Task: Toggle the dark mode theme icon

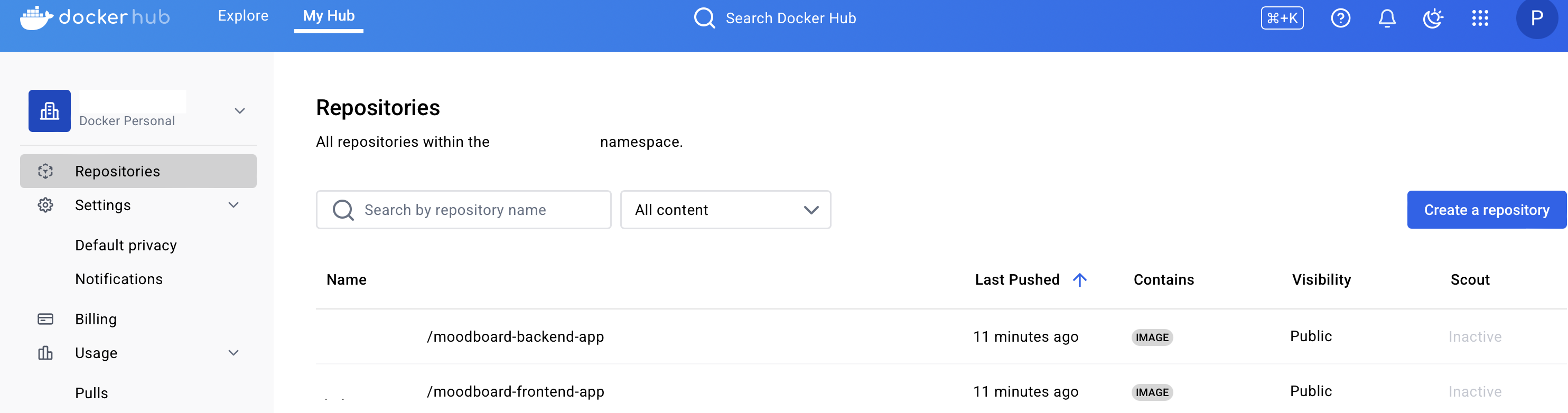Action: (1432, 18)
